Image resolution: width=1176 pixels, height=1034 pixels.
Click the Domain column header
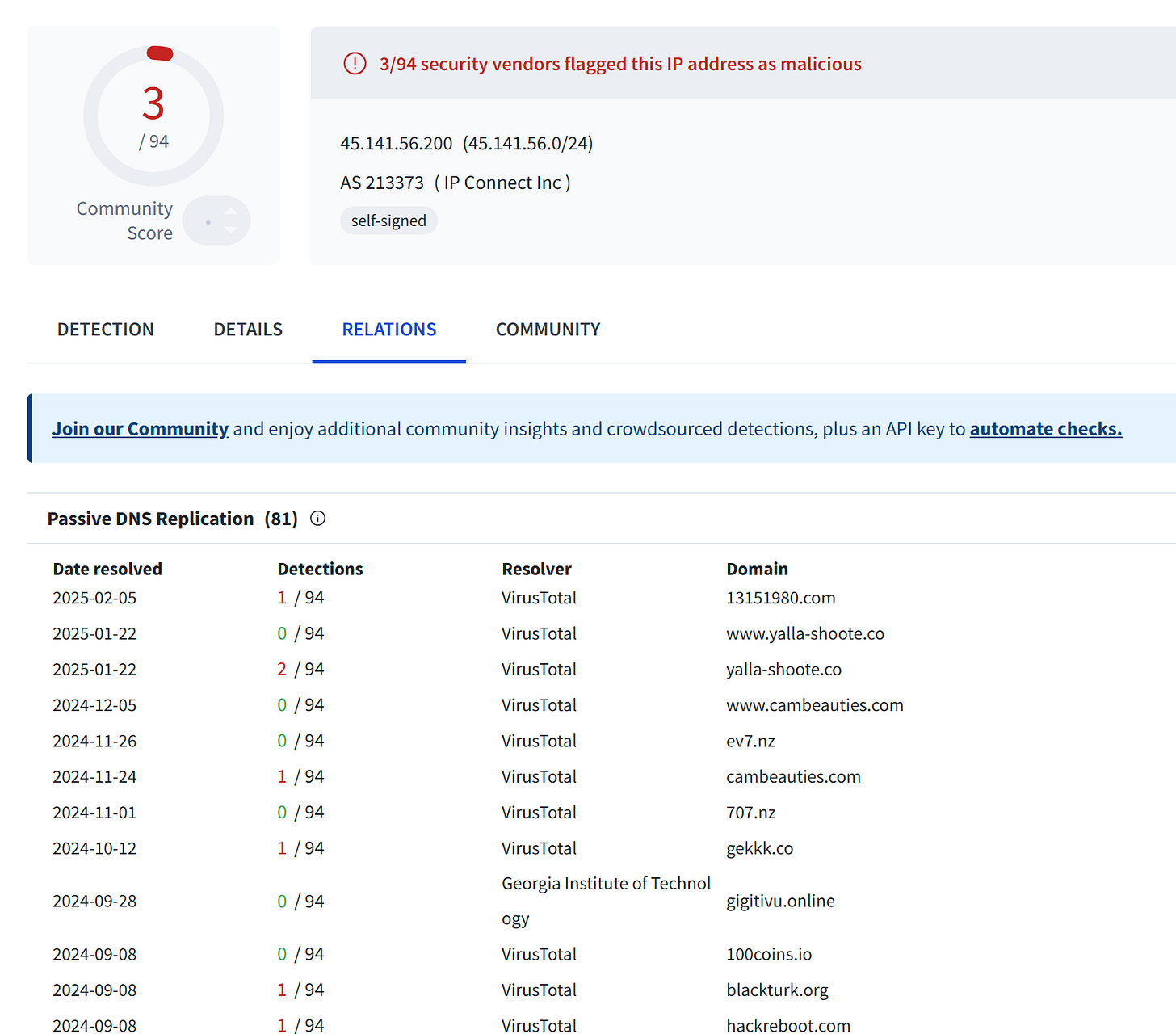(757, 569)
